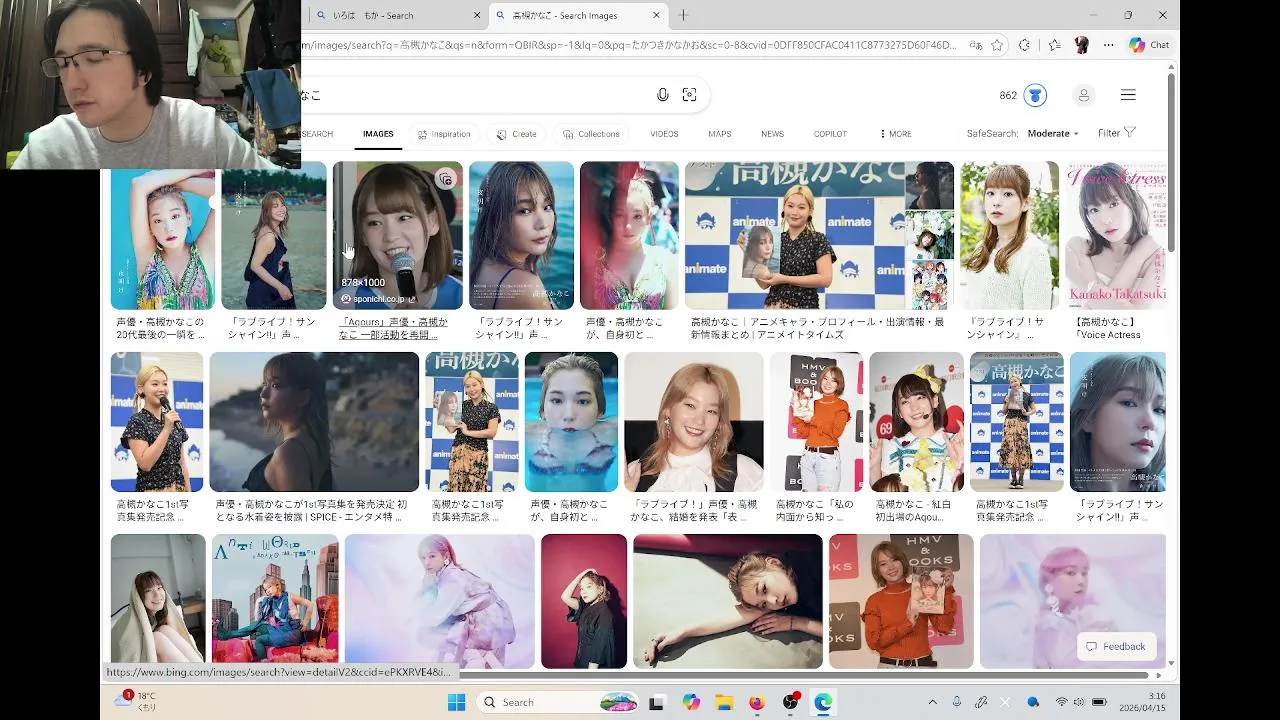Image resolution: width=1280 pixels, height=720 pixels.
Task: Click caption 【高槻かなこ】「Voice Actress
Action: point(1107,328)
